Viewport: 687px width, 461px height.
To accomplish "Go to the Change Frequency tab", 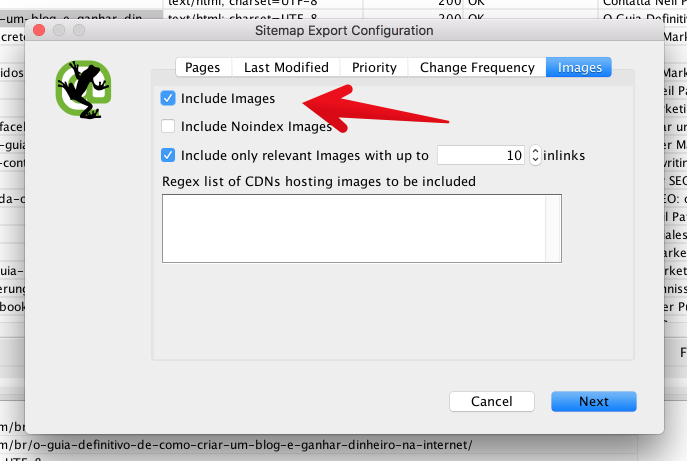I will pyautogui.click(x=477, y=67).
